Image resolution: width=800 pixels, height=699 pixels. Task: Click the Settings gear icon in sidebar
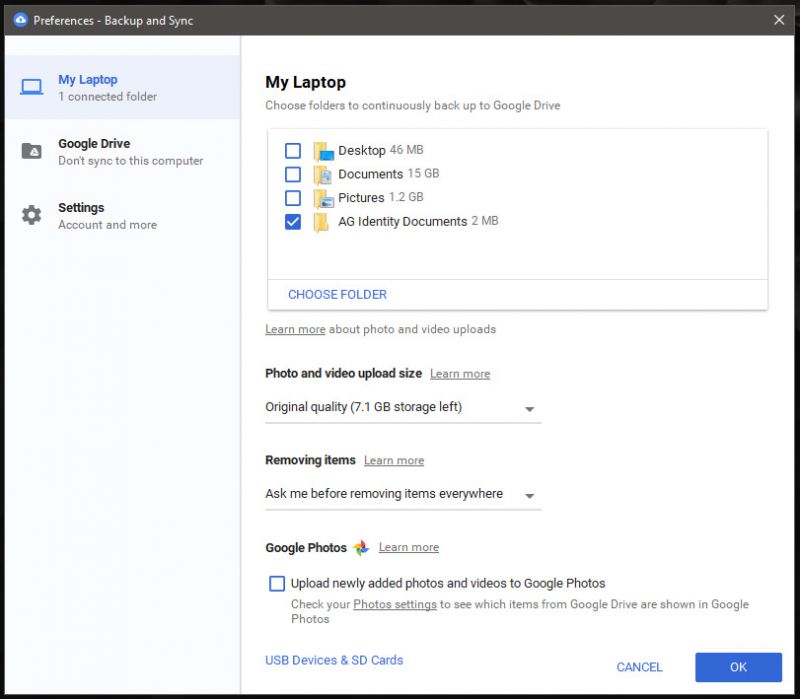click(32, 215)
